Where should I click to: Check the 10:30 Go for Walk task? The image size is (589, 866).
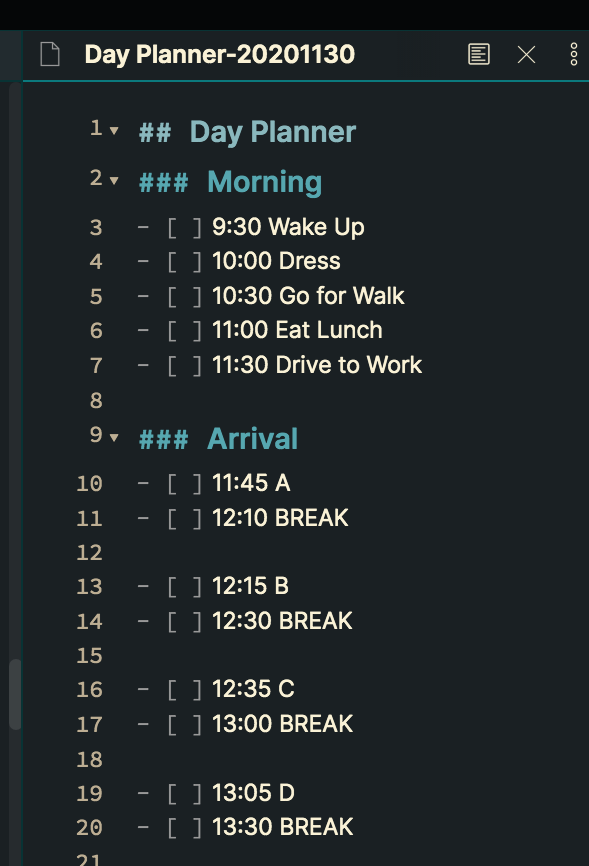pyautogui.click(x=186, y=296)
